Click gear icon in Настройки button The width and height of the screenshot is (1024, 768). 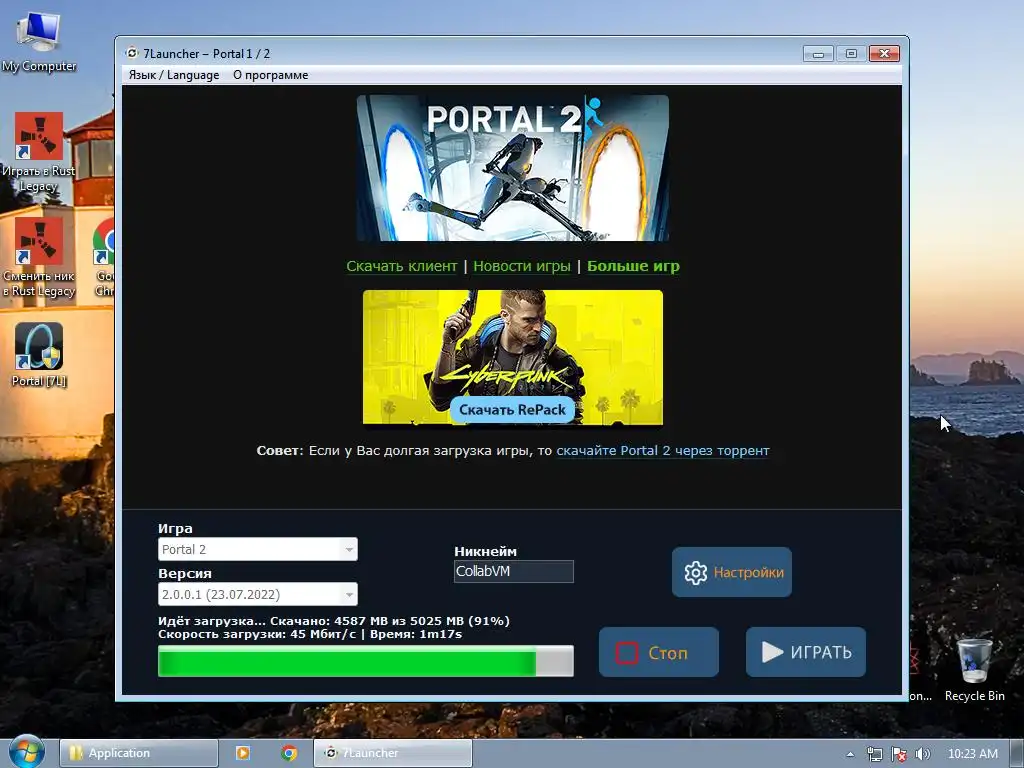[x=696, y=573]
